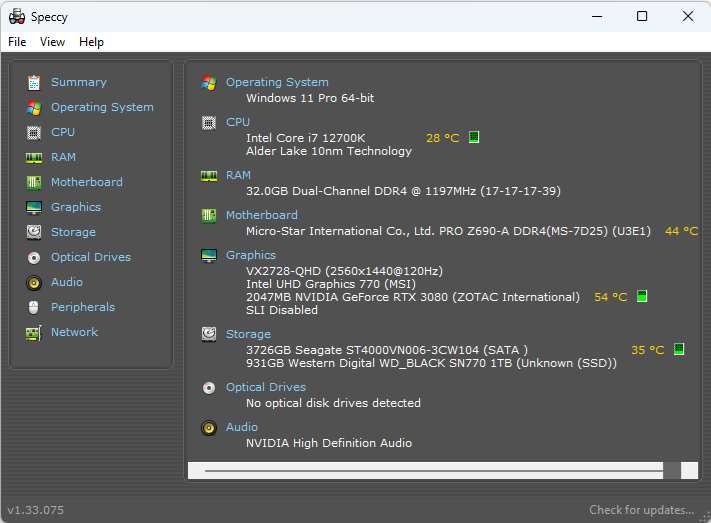Open the RAM heading link in summary
The image size is (711, 523).
pyautogui.click(x=238, y=175)
